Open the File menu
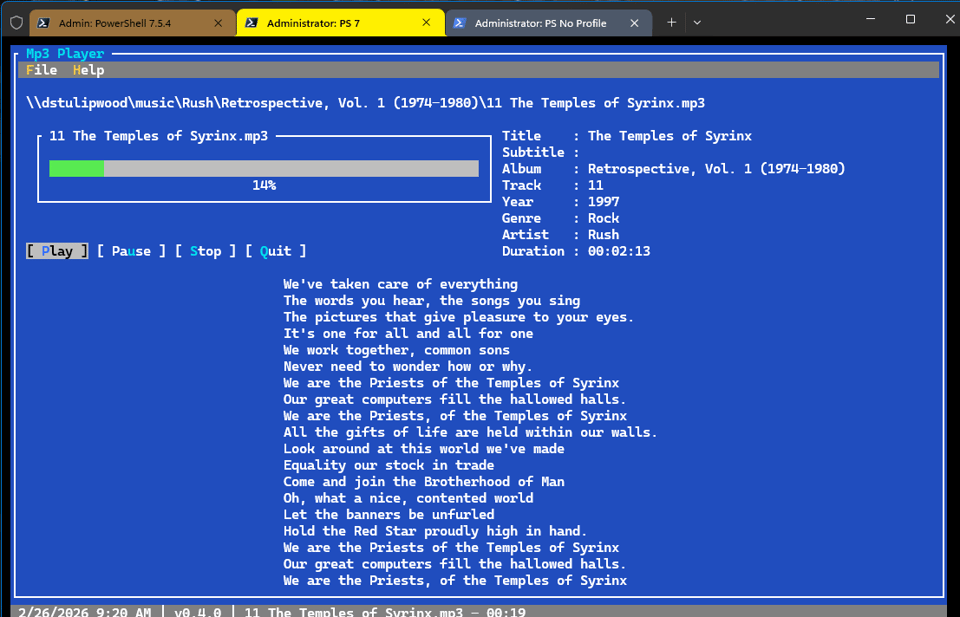Viewport: 960px width, 617px height. [40, 70]
